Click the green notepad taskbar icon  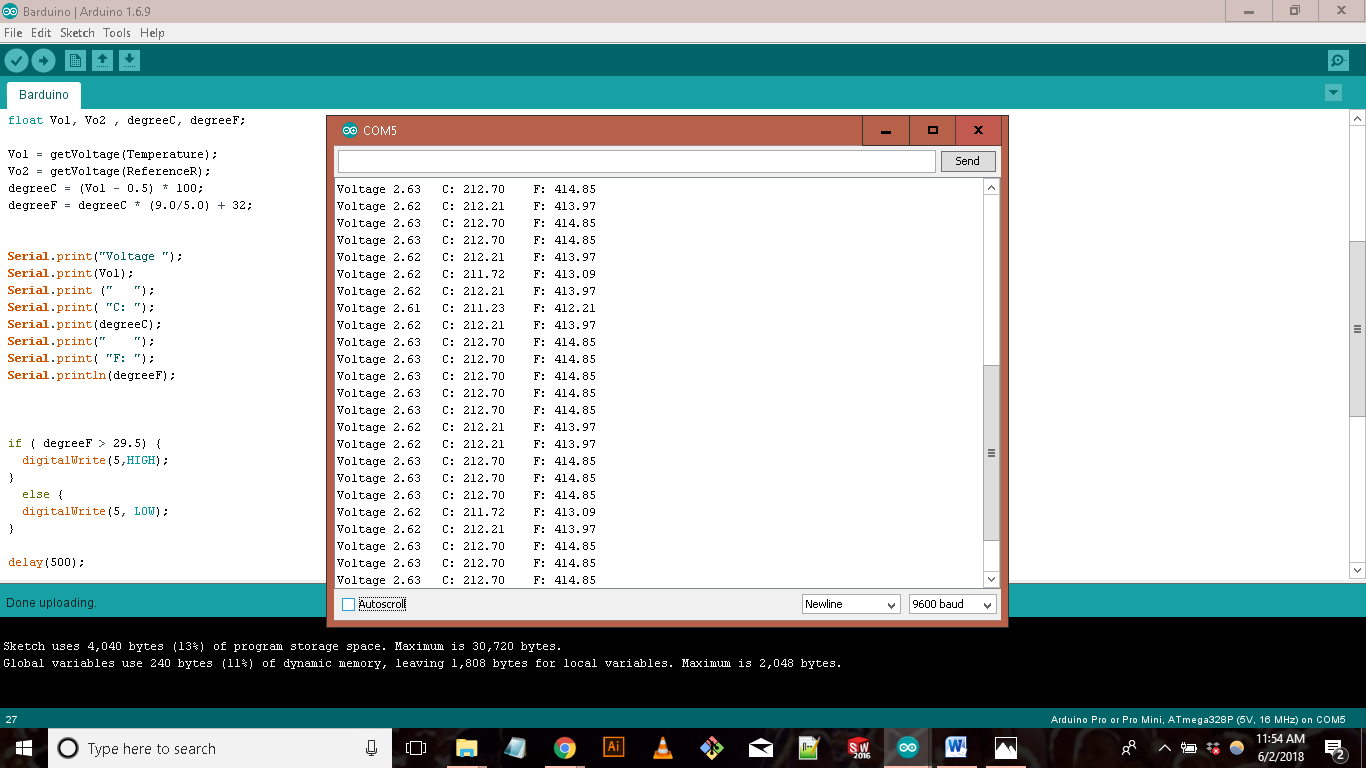810,748
